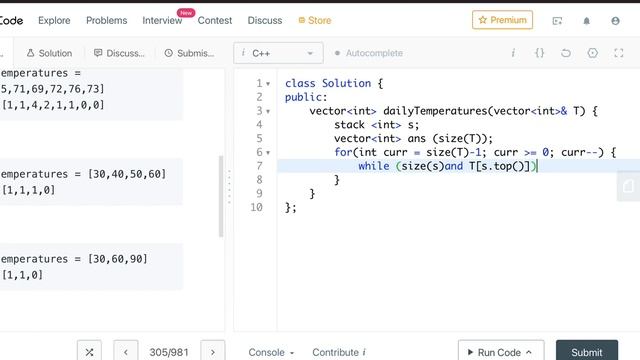Click example output '[1,1,0]'
640x360 pixels.
pyautogui.click(x=22, y=275)
